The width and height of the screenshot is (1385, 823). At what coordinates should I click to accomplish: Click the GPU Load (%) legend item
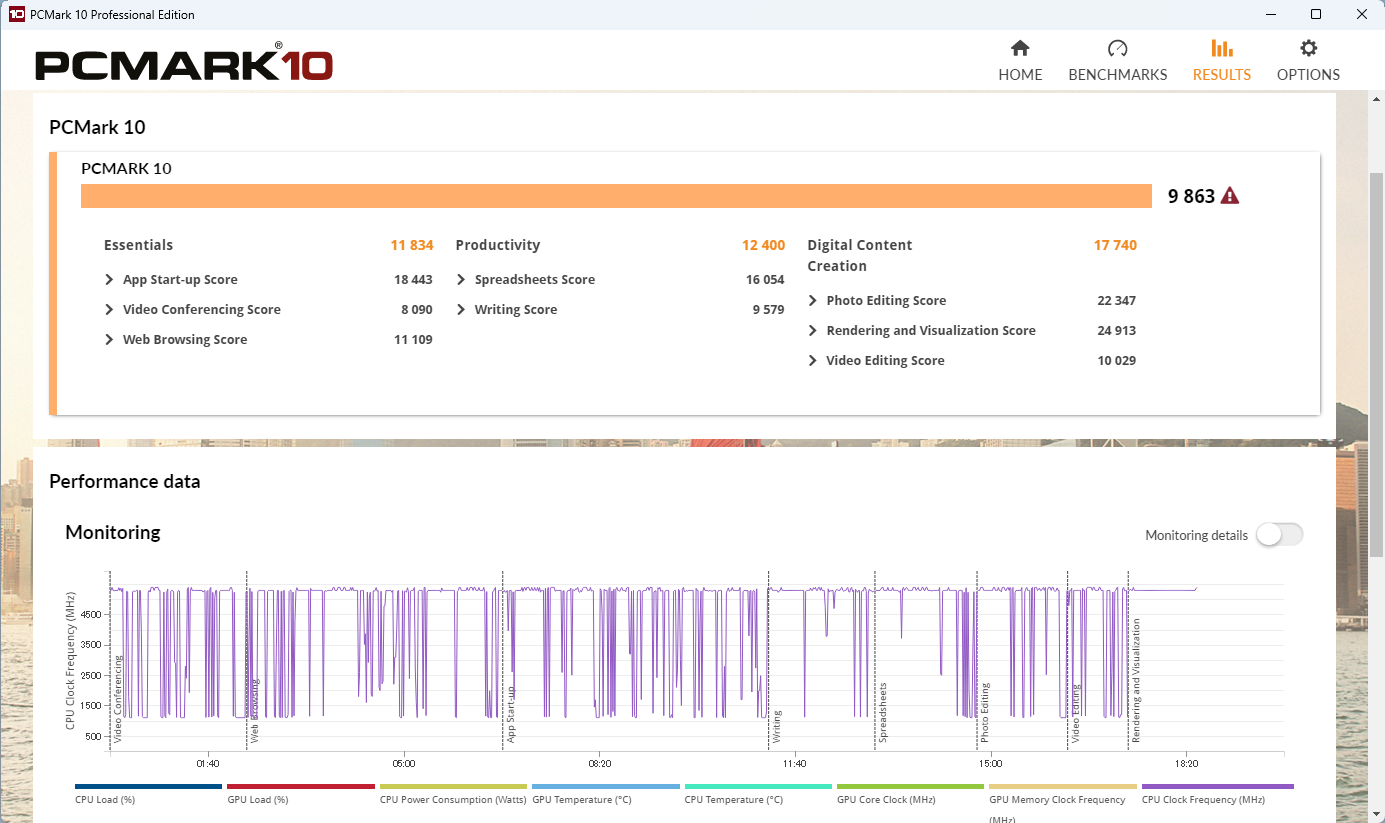pos(258,799)
